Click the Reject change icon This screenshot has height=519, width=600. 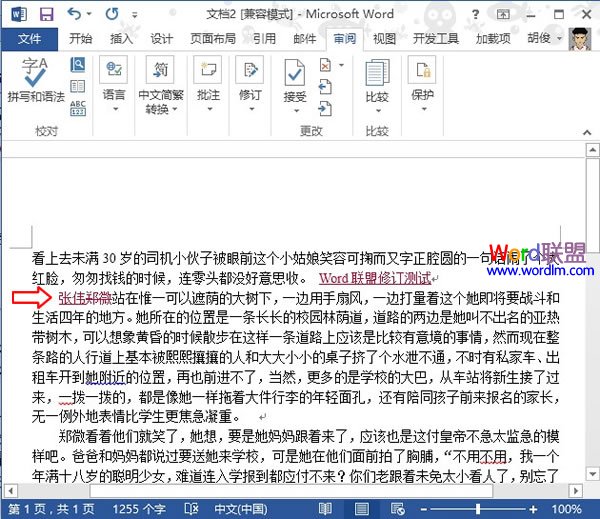(325, 66)
